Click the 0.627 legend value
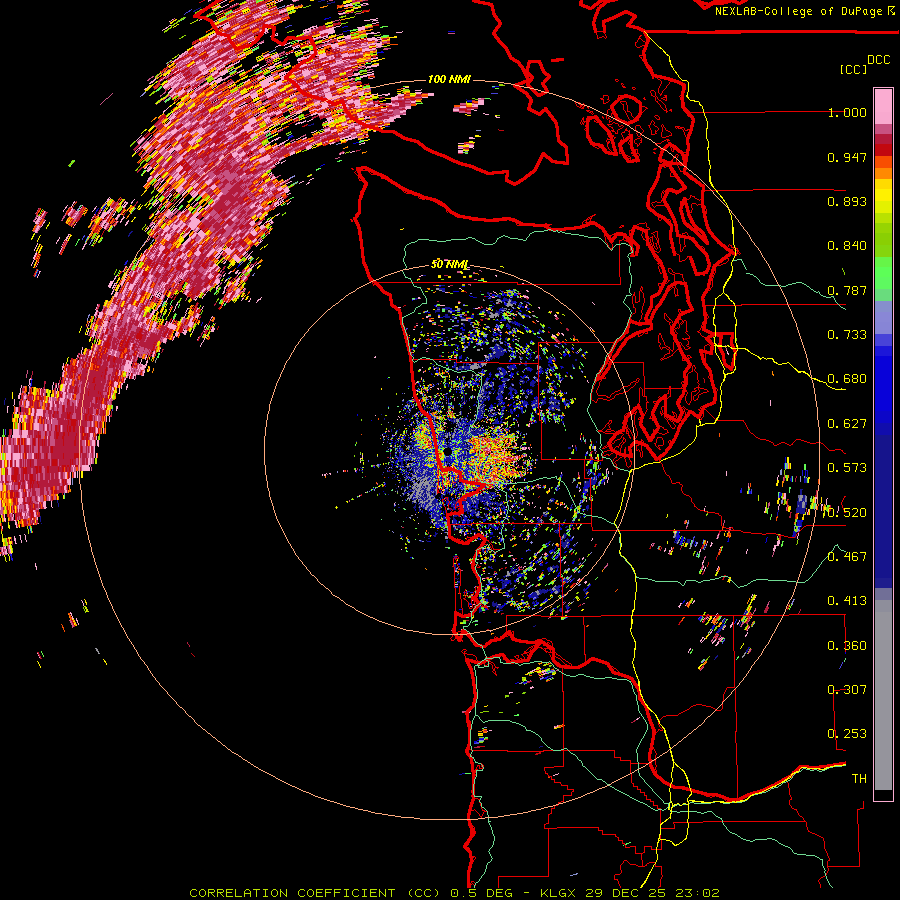This screenshot has height=900, width=900. (x=847, y=424)
